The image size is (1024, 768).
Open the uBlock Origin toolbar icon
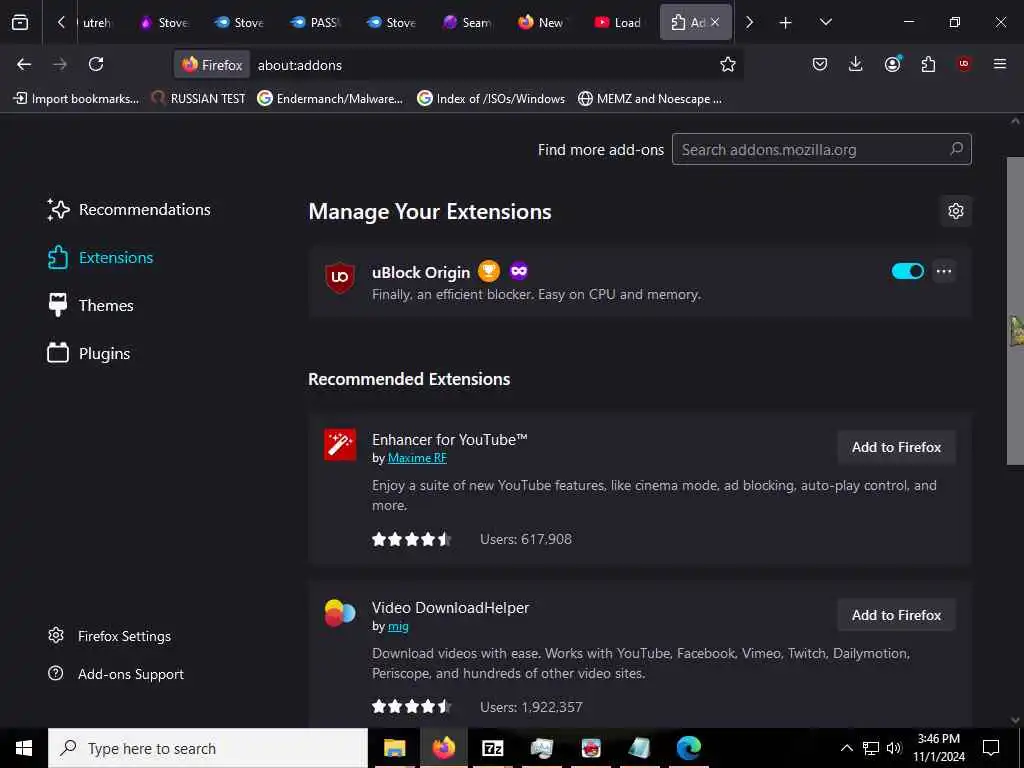tap(964, 64)
